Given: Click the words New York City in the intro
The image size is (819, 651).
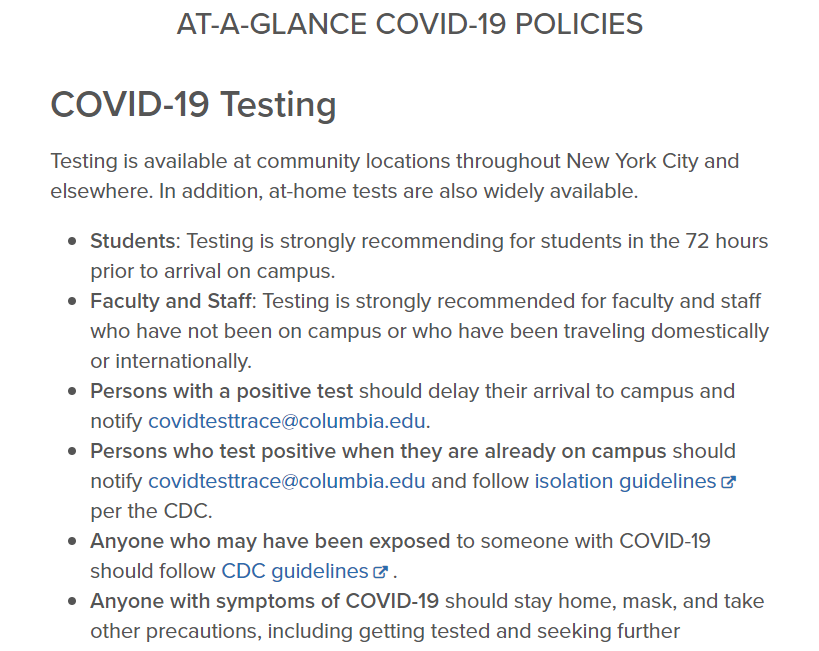Looking at the screenshot, I should [x=633, y=161].
